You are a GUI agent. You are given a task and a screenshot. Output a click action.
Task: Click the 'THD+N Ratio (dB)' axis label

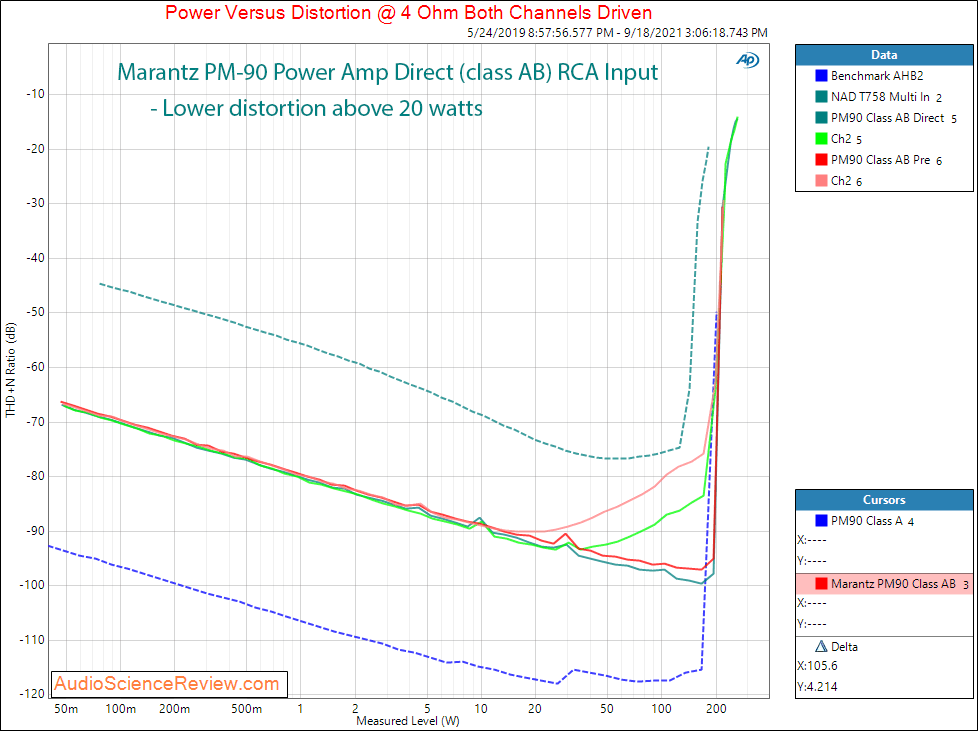click(11, 370)
